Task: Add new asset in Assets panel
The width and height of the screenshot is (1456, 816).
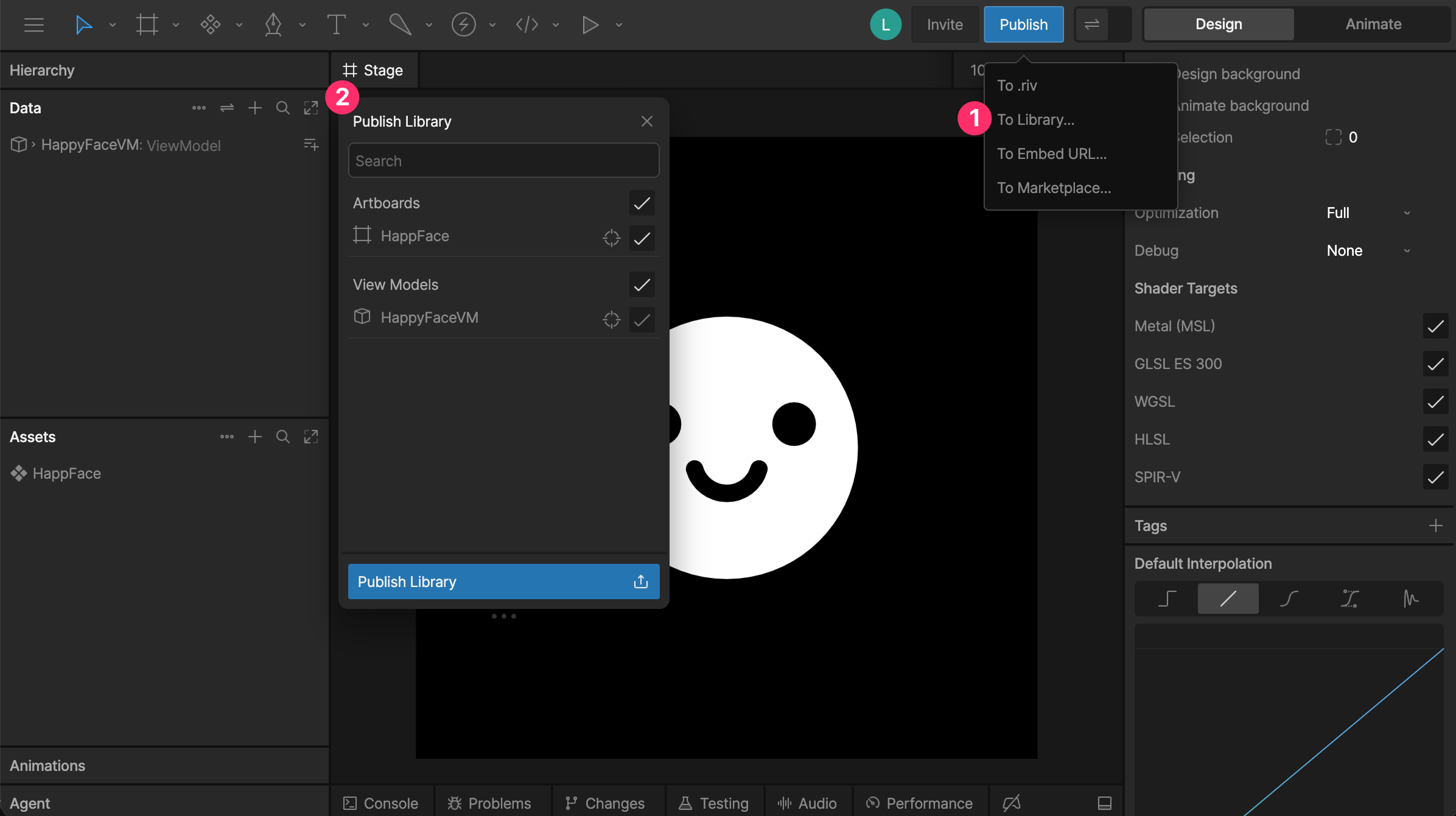Action: [255, 437]
